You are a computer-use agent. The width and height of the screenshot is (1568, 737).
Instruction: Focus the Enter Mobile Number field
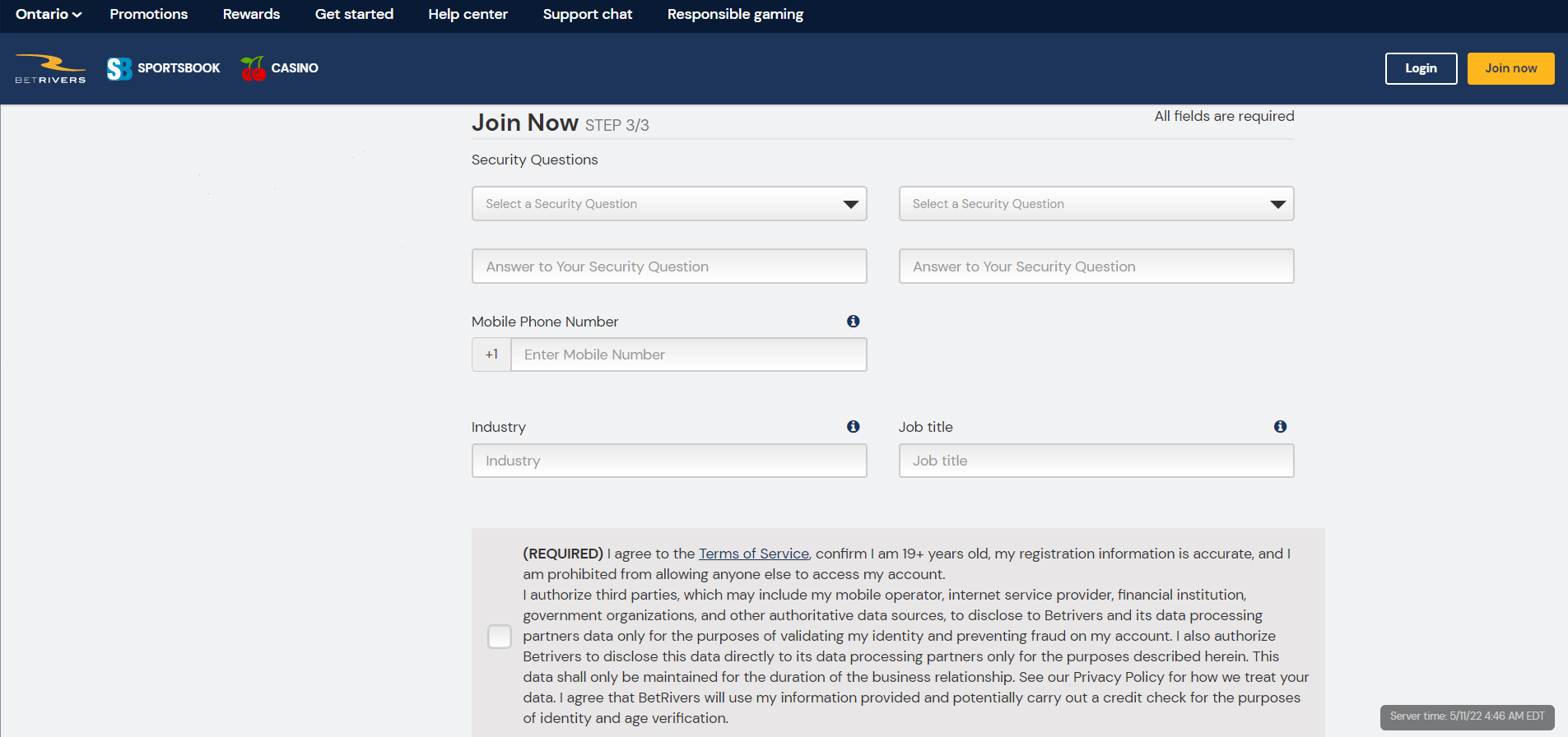pyautogui.click(x=689, y=355)
